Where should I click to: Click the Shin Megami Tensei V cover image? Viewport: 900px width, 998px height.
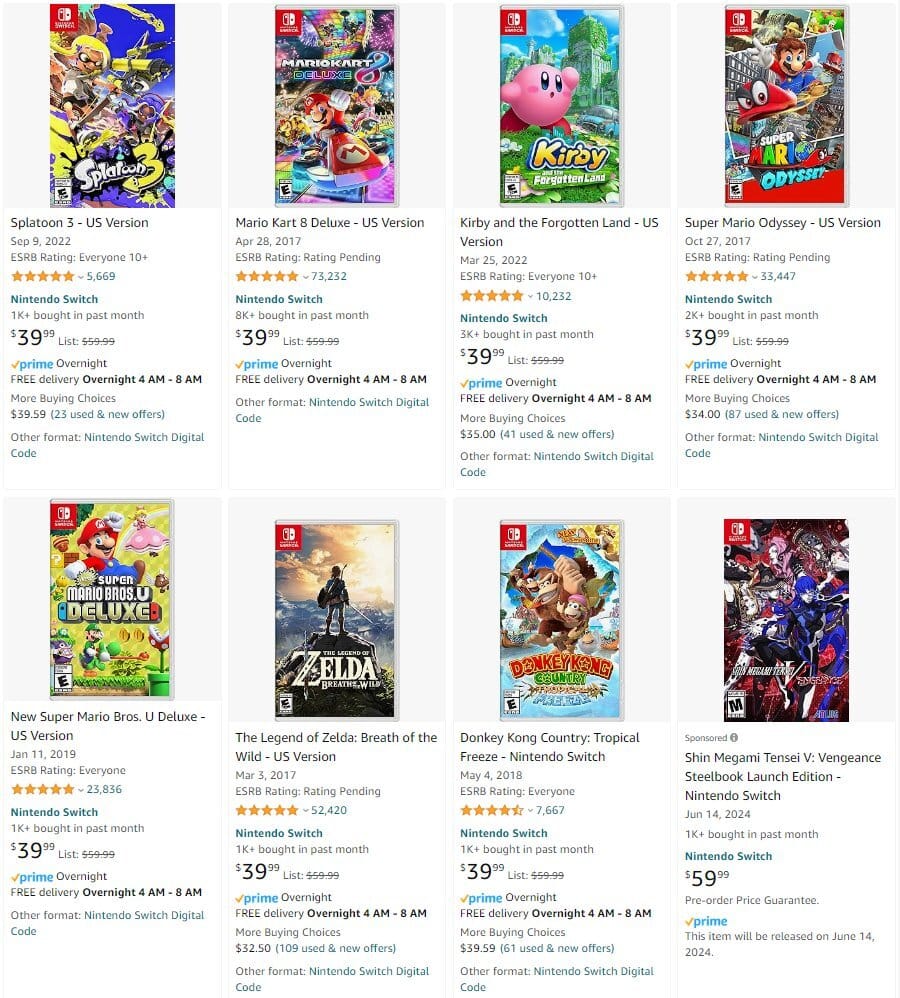pos(786,620)
